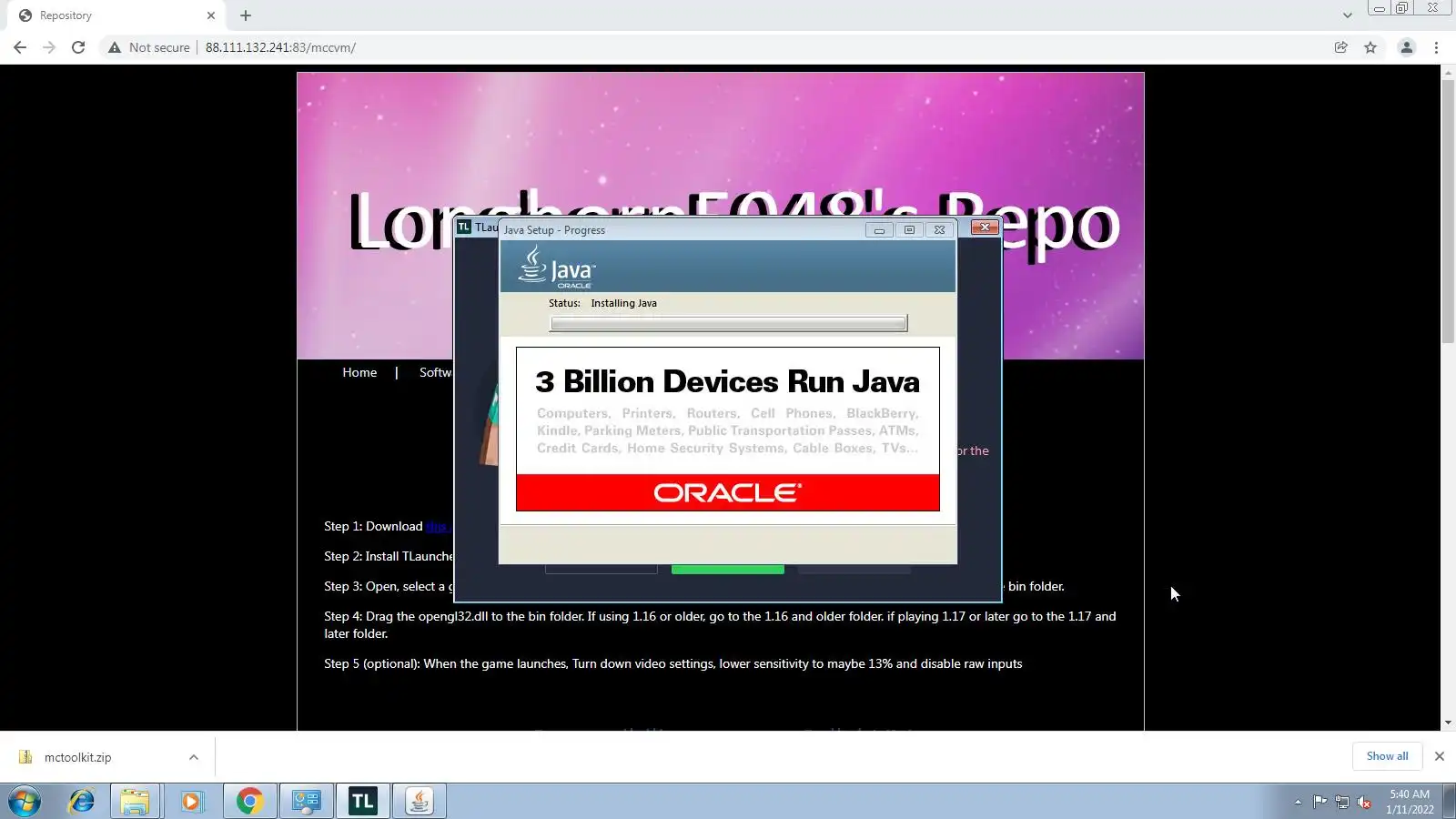Click the "3 Billion Devices Run Java" heading
Screen dimensions: 1456x819
pyautogui.click(x=728, y=381)
